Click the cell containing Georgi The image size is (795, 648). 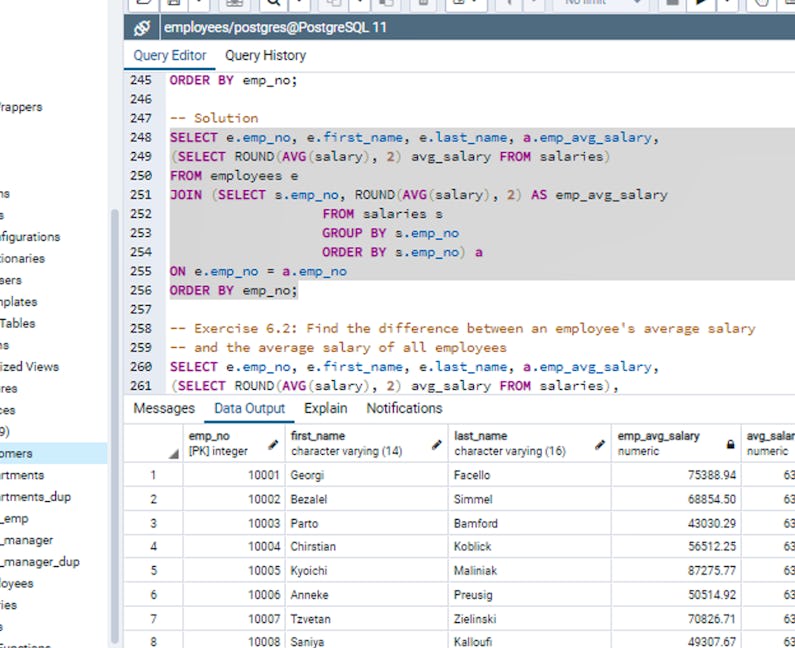367,475
